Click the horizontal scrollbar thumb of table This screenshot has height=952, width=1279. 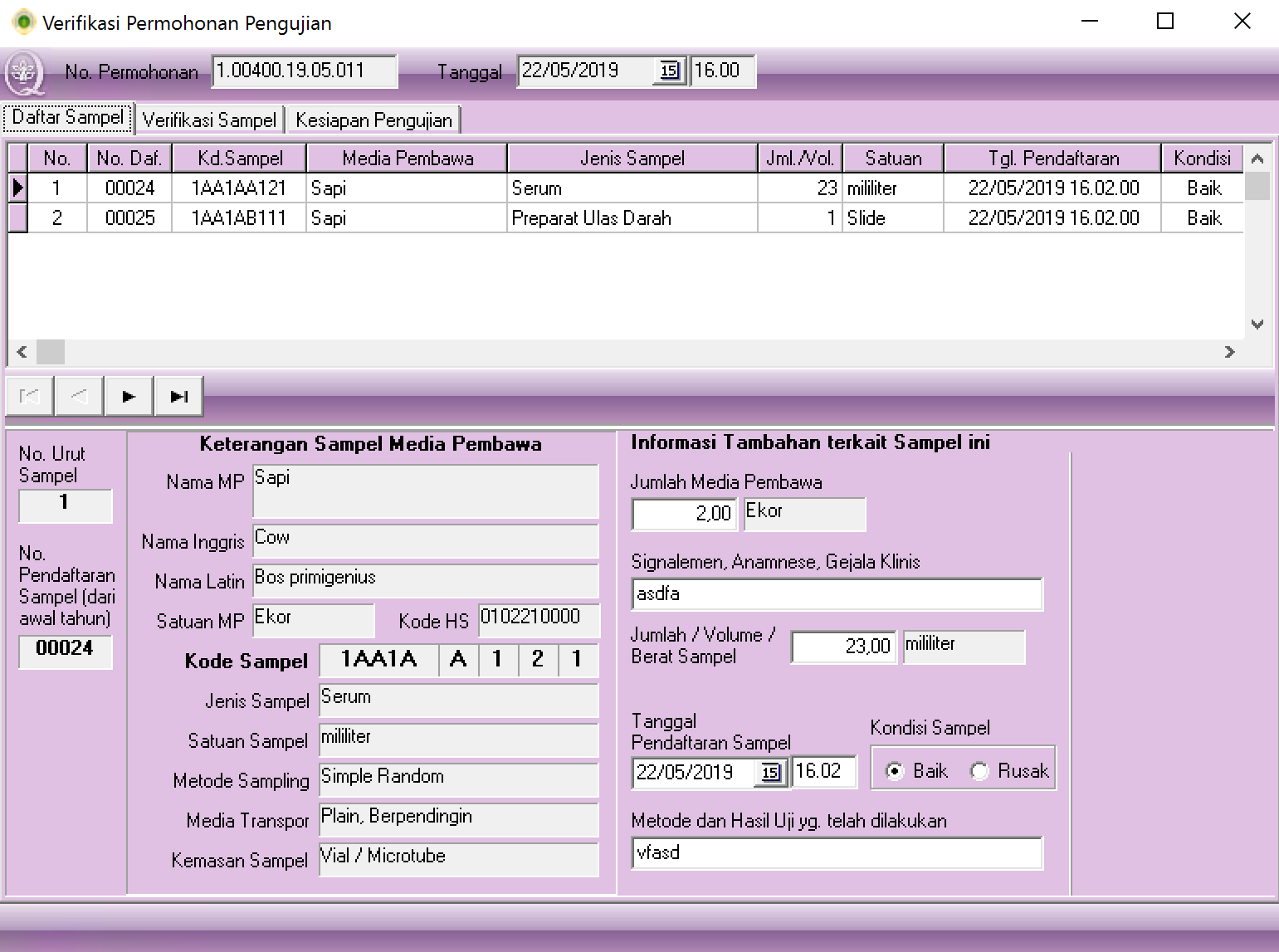(x=51, y=352)
